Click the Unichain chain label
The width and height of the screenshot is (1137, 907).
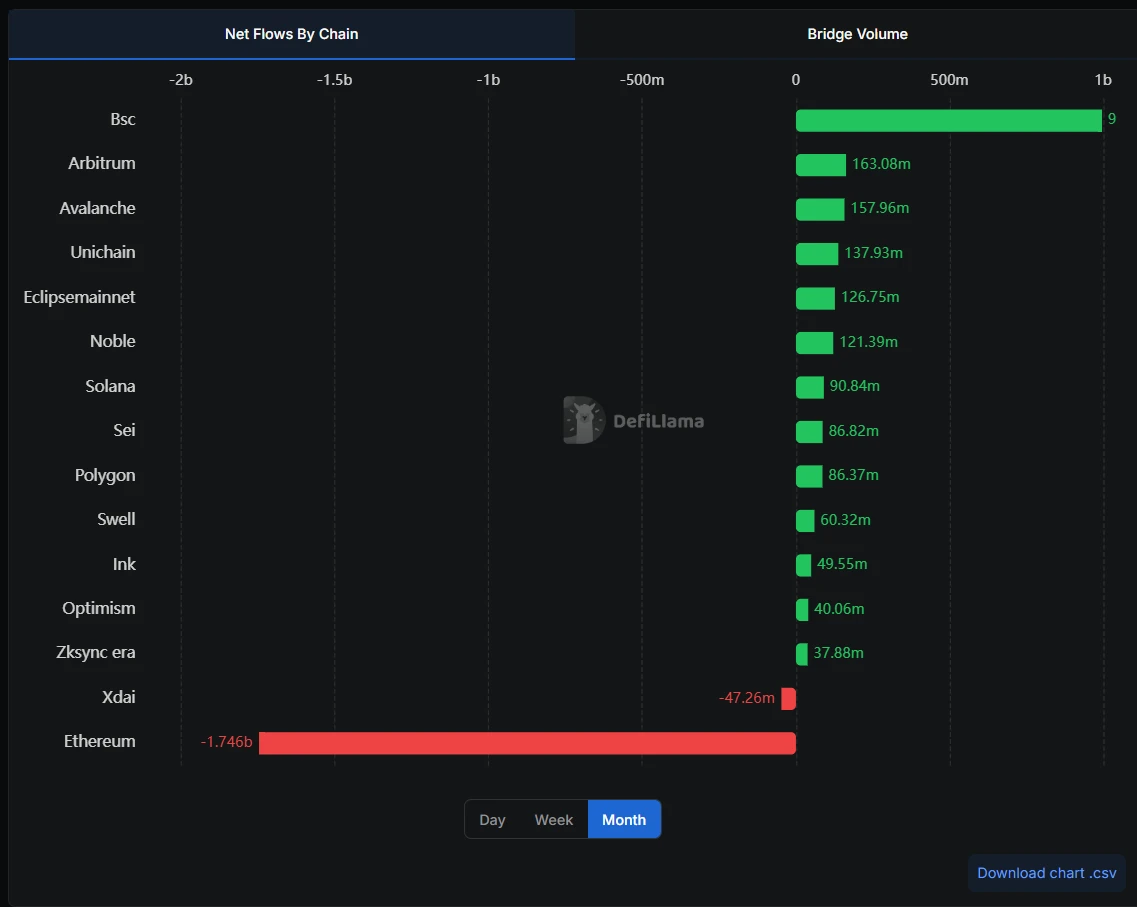(103, 253)
